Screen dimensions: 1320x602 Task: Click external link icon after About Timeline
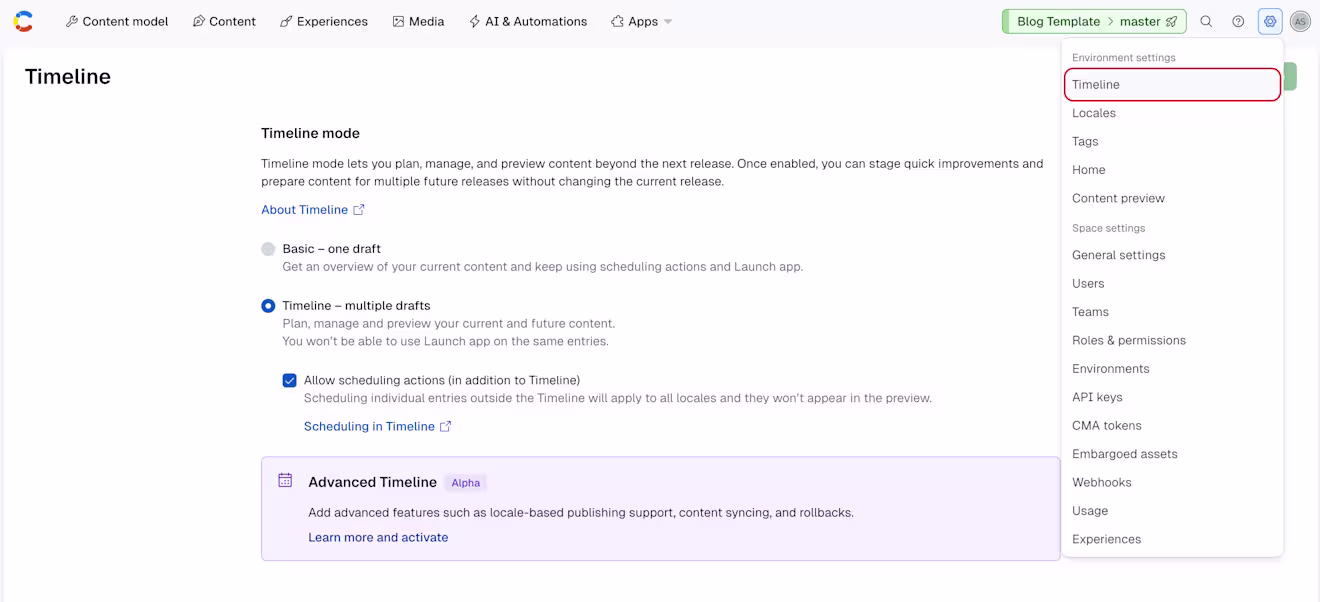tap(359, 210)
